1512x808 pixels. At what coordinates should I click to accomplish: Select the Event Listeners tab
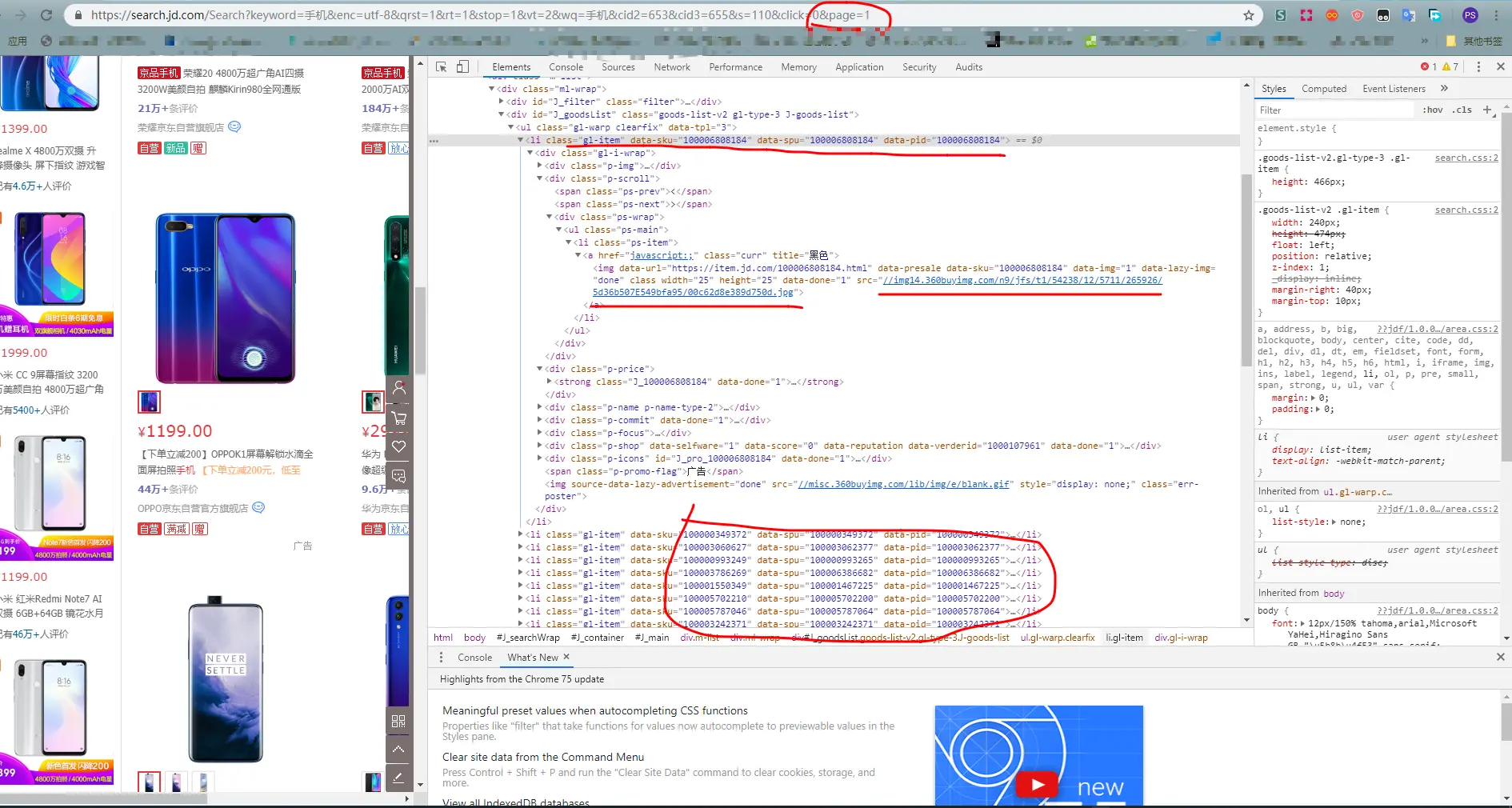click(1394, 89)
